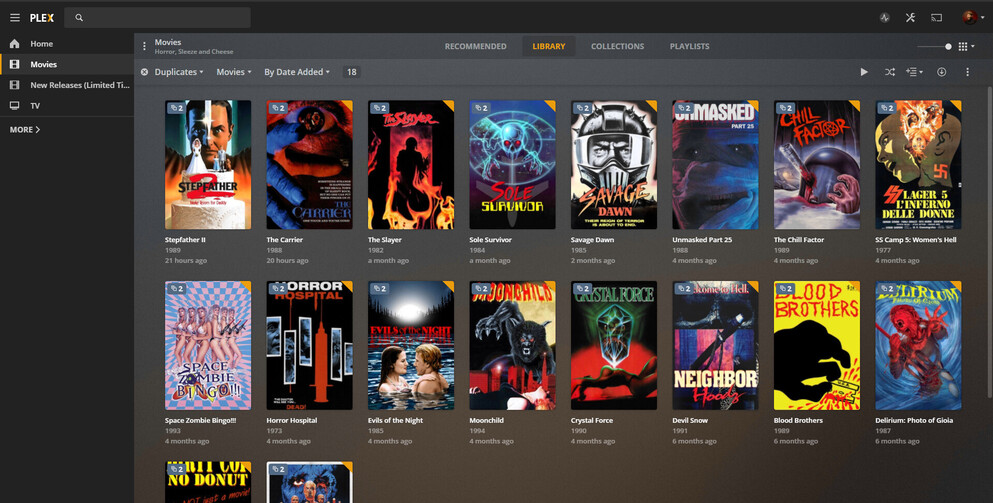Open settings wrench icon
Image resolution: width=993 pixels, height=503 pixels.
910,18
